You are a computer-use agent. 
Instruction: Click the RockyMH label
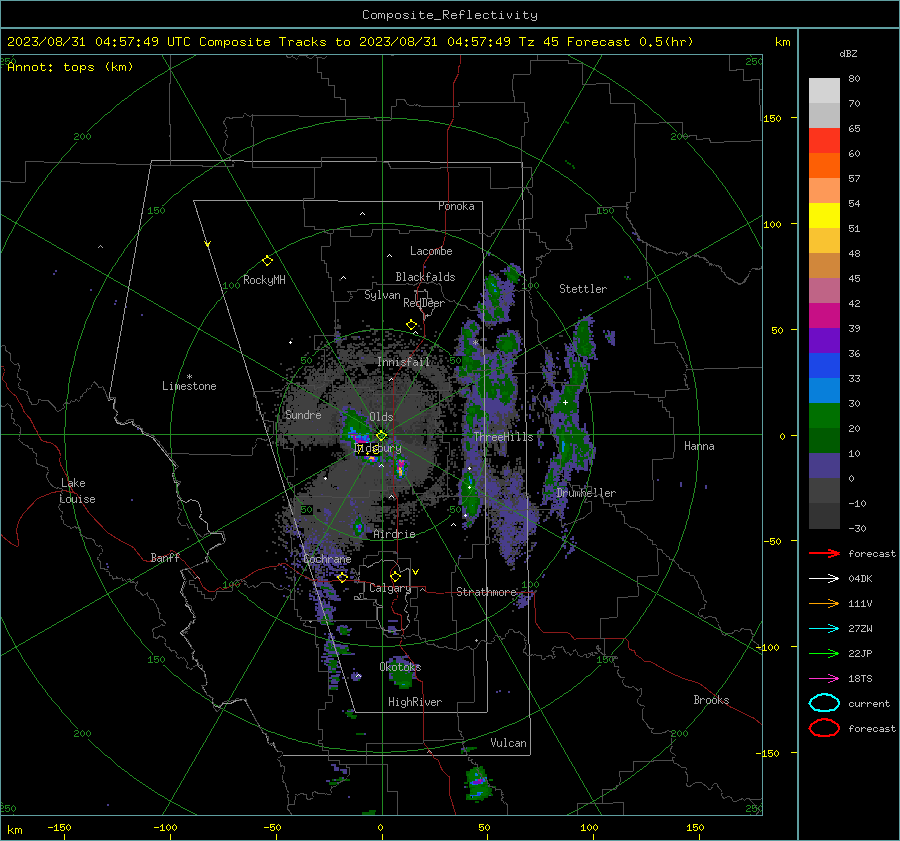coord(264,280)
